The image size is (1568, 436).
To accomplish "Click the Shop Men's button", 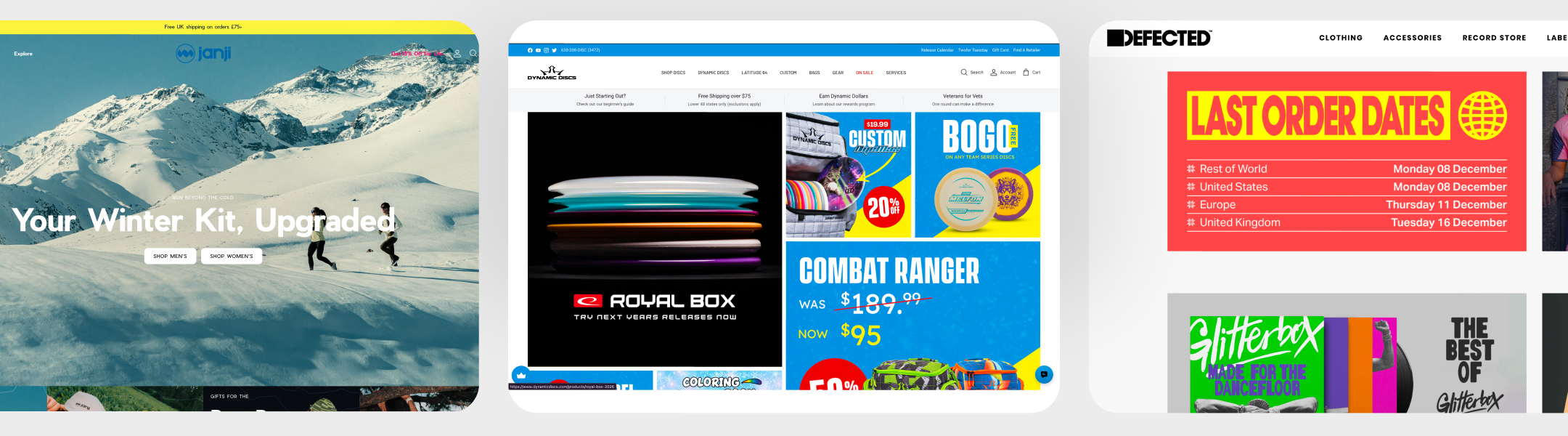I will (170, 256).
